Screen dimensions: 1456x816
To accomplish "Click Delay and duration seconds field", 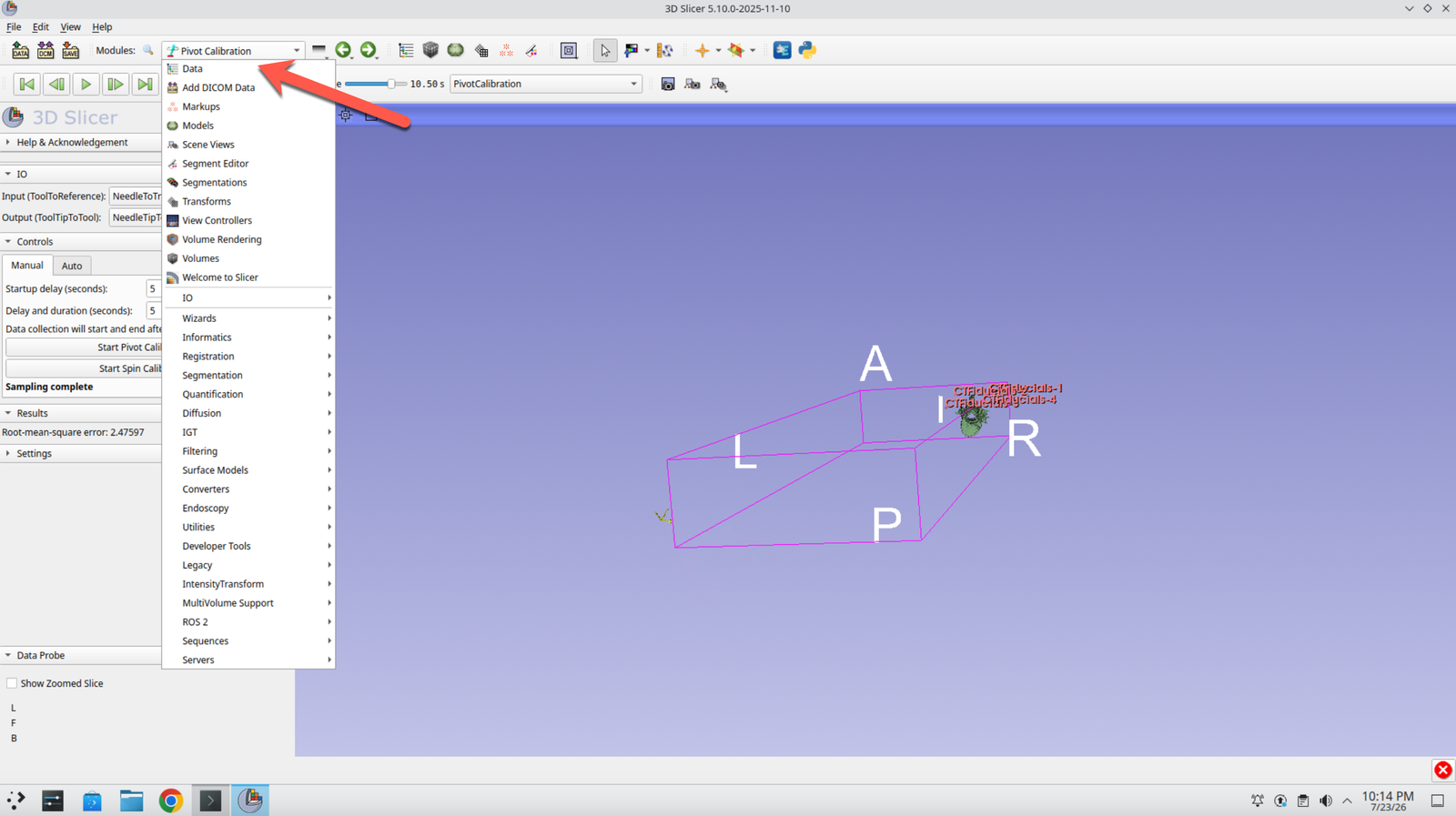I will [154, 310].
